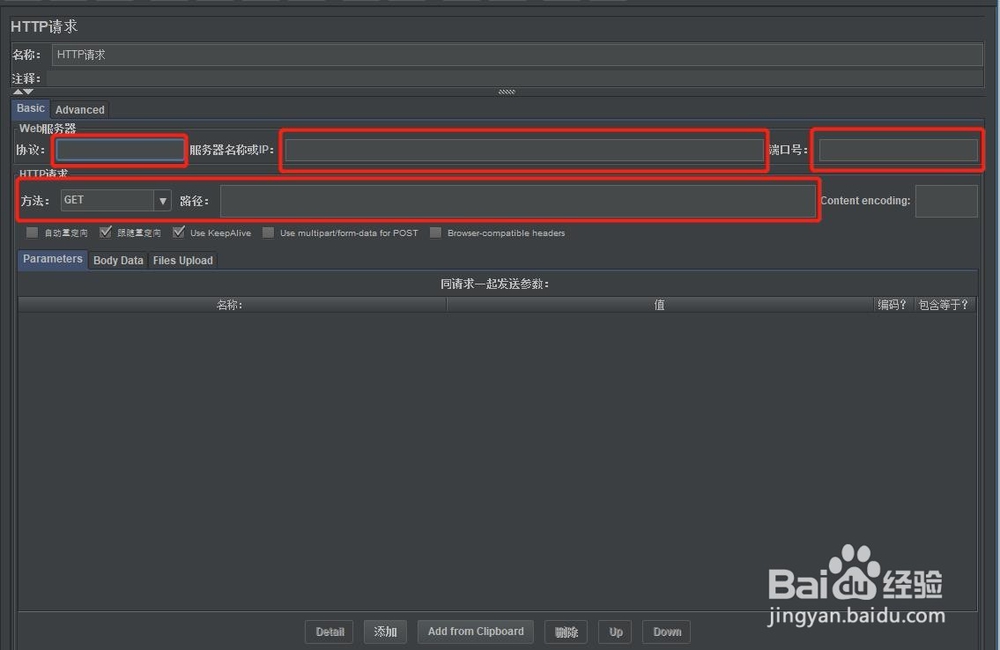The image size is (1000, 650).
Task: Enable Use multipart/form-data for POST
Action: (x=268, y=233)
